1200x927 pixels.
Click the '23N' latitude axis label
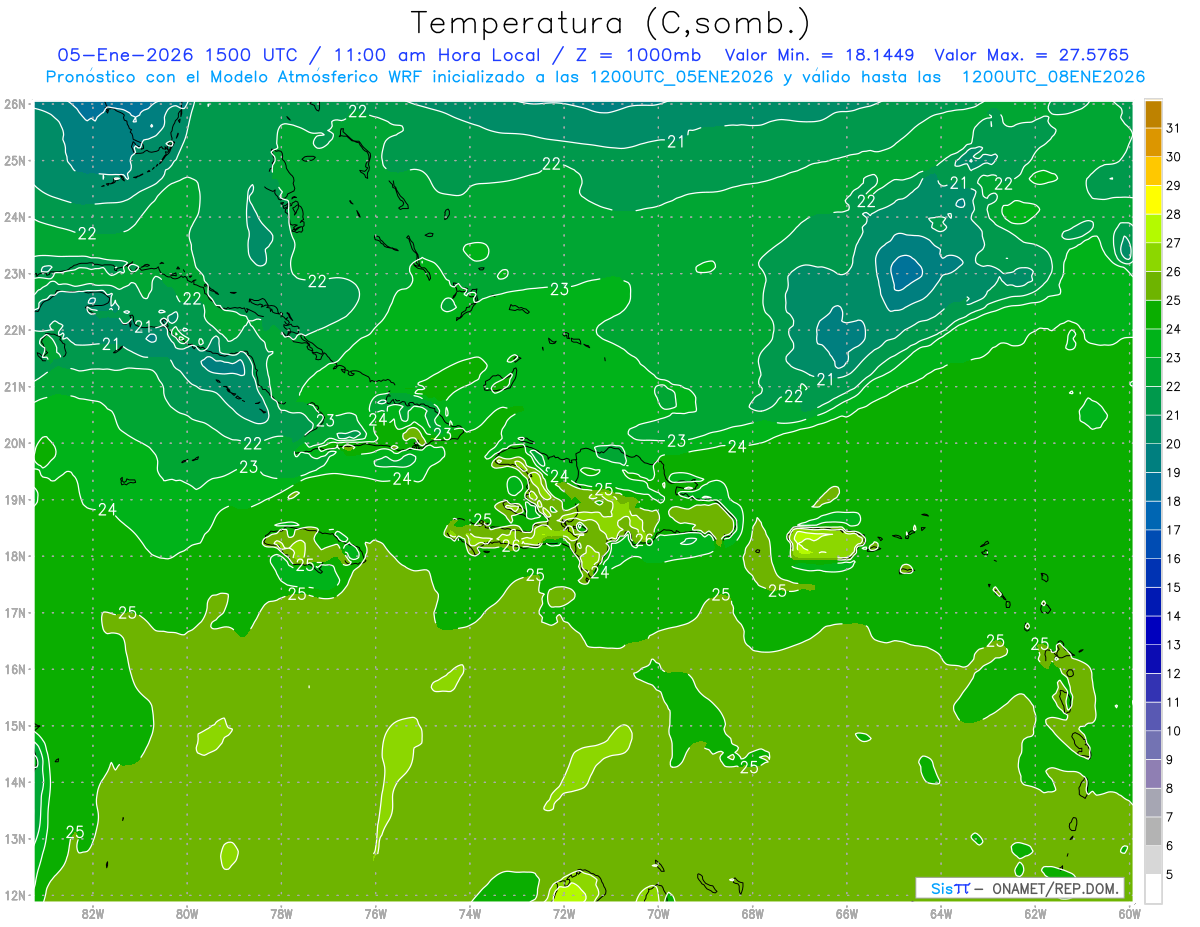click(x=15, y=273)
